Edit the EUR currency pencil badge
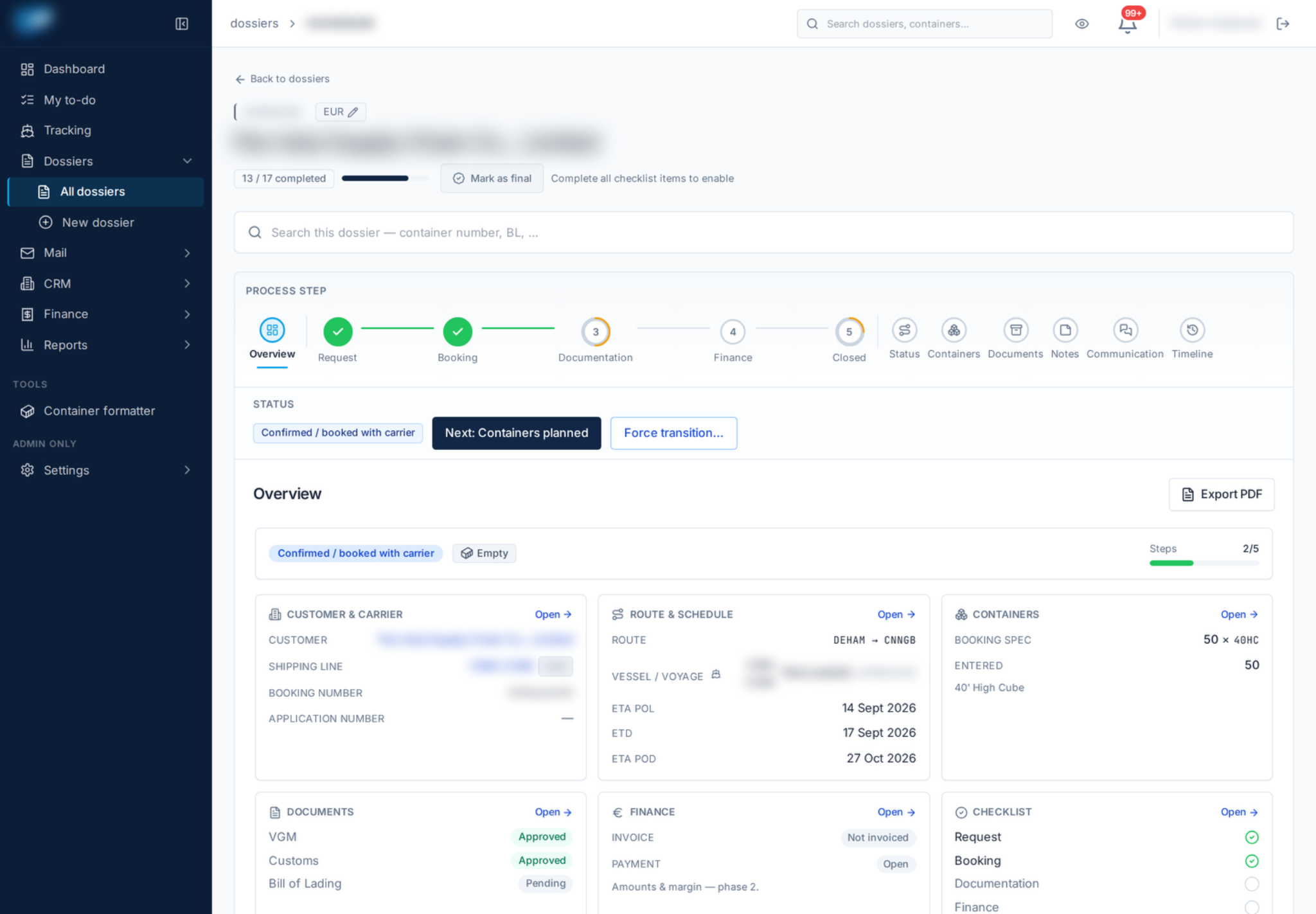The width and height of the screenshot is (1316, 914). tap(341, 112)
